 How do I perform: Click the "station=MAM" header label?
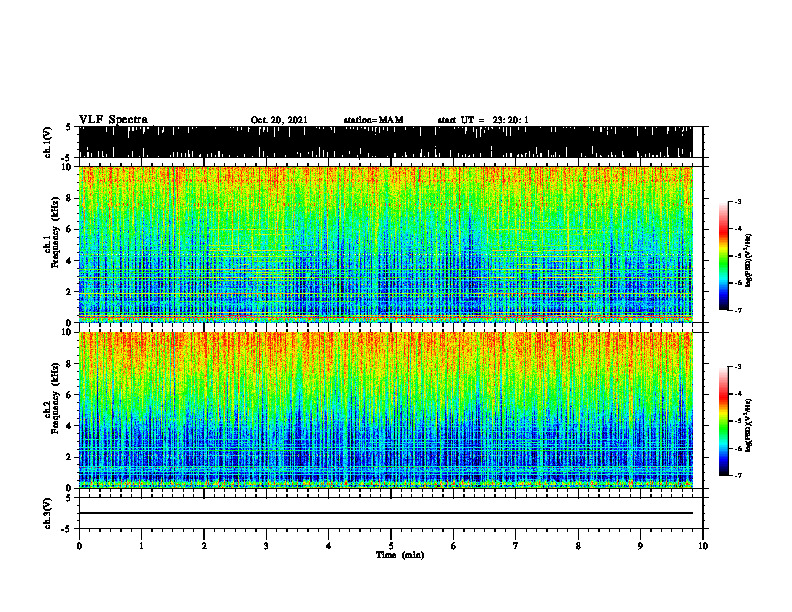(x=373, y=120)
